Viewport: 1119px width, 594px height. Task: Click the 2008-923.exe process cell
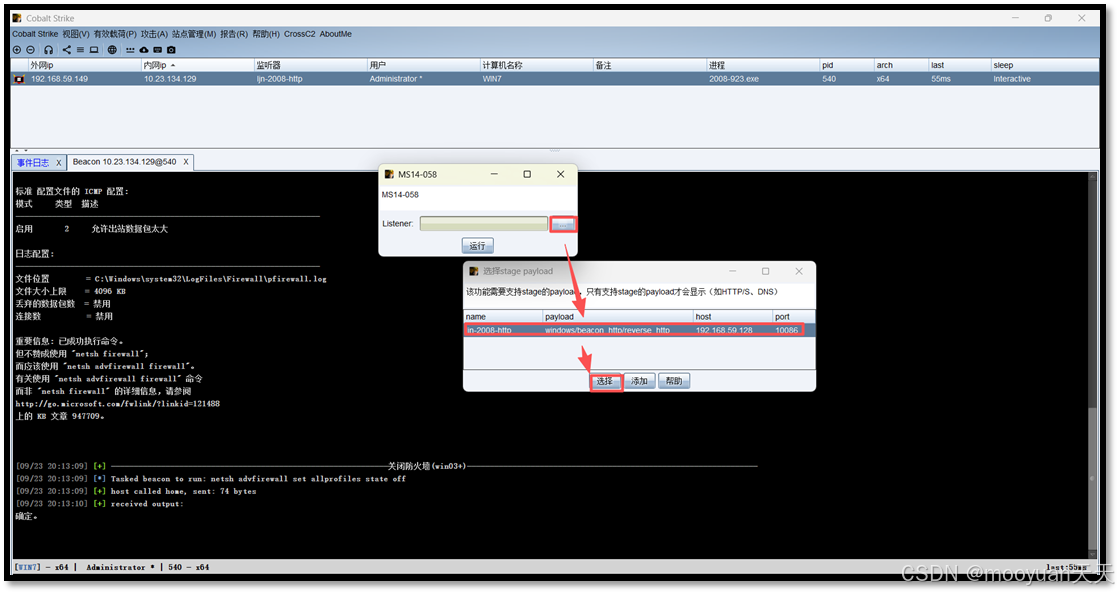734,79
